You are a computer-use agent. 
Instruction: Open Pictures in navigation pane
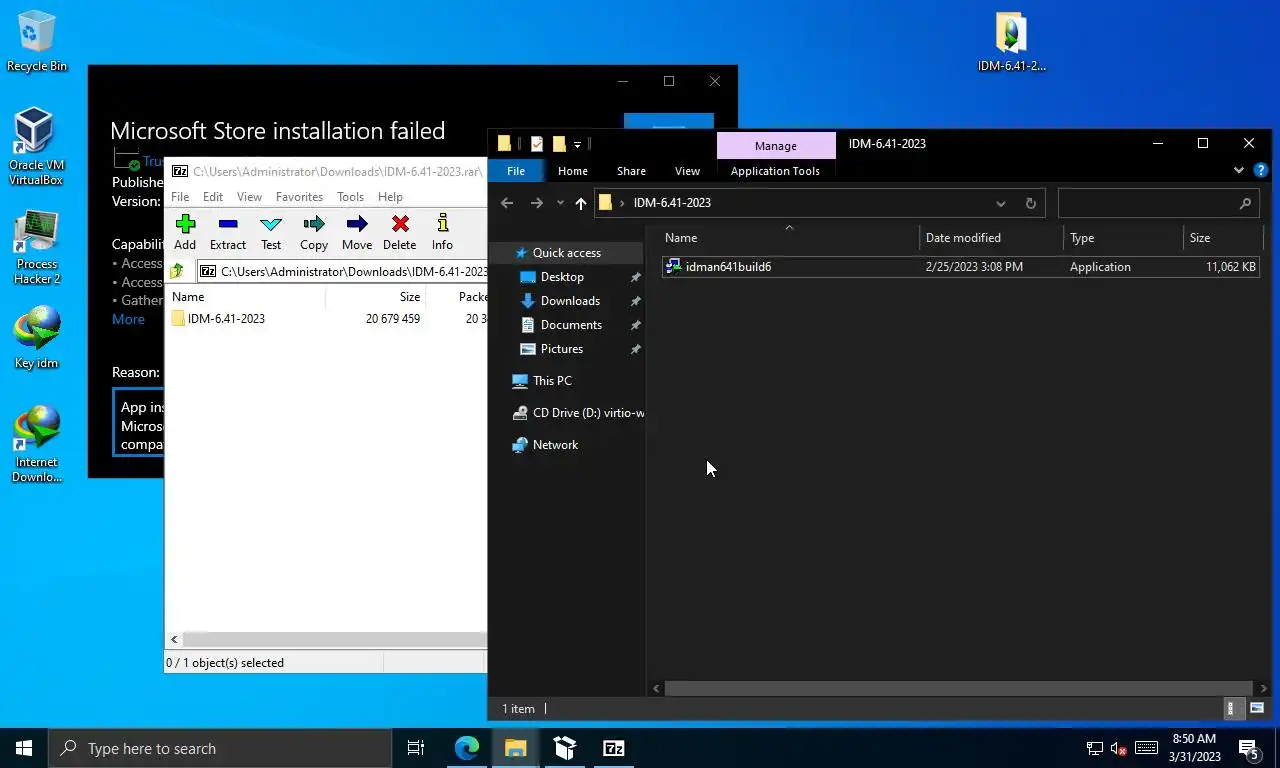click(x=562, y=349)
